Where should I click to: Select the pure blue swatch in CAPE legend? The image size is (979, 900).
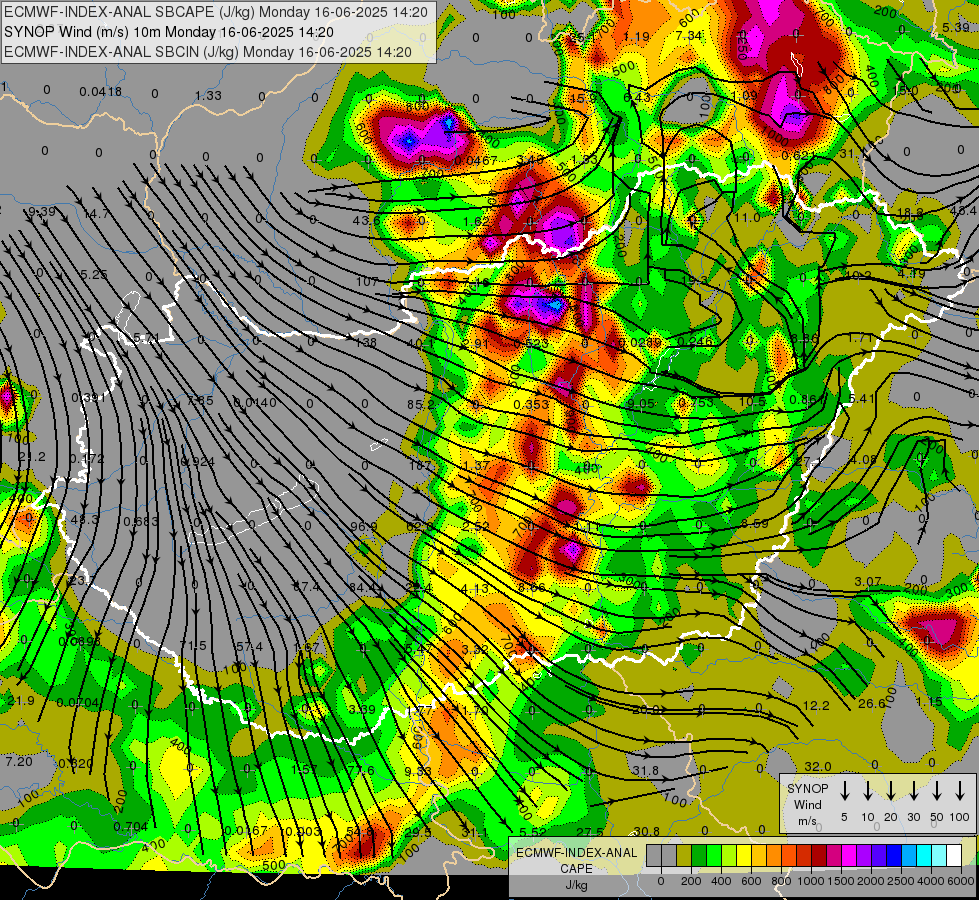[895, 856]
